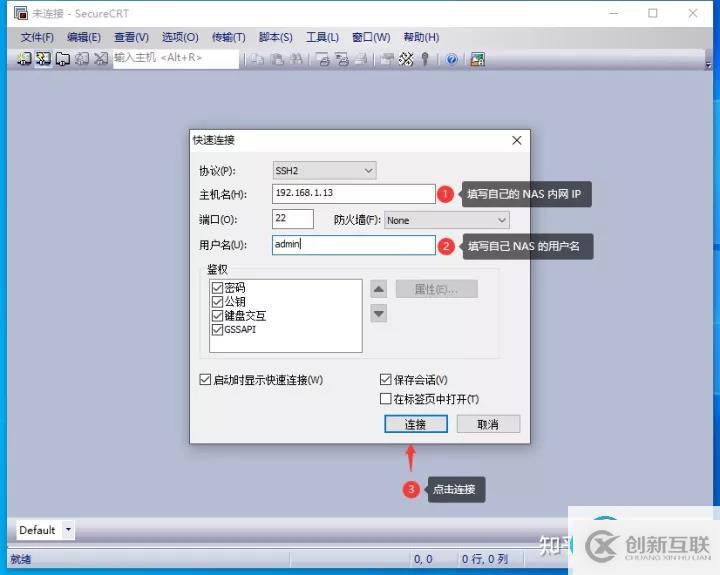The image size is (720, 575).
Task: Open the 窗口(W) menu
Action: tap(371, 37)
